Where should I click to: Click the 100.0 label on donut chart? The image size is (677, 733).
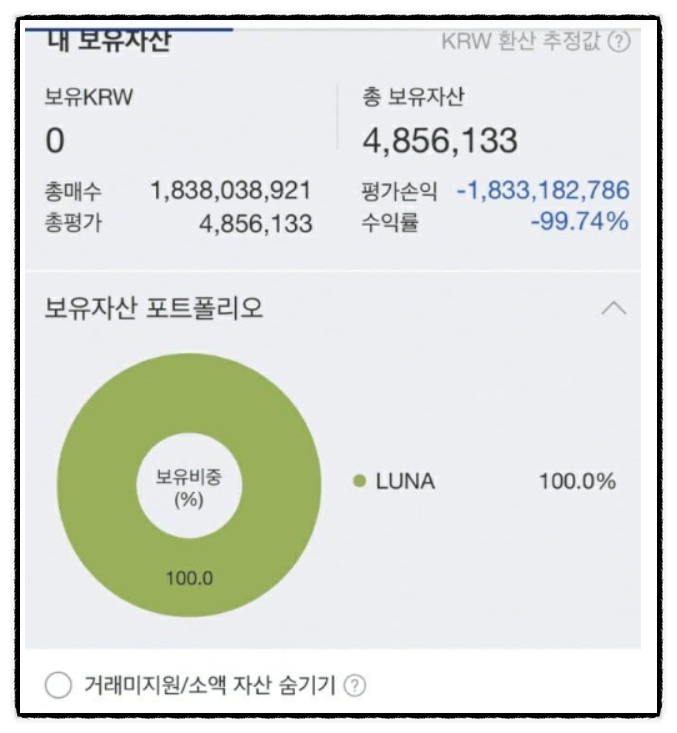pyautogui.click(x=189, y=578)
